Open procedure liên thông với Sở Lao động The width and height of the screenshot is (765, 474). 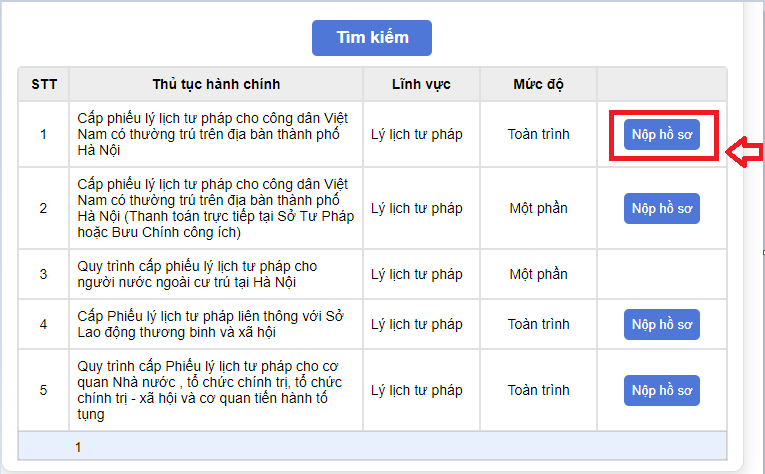click(210, 324)
